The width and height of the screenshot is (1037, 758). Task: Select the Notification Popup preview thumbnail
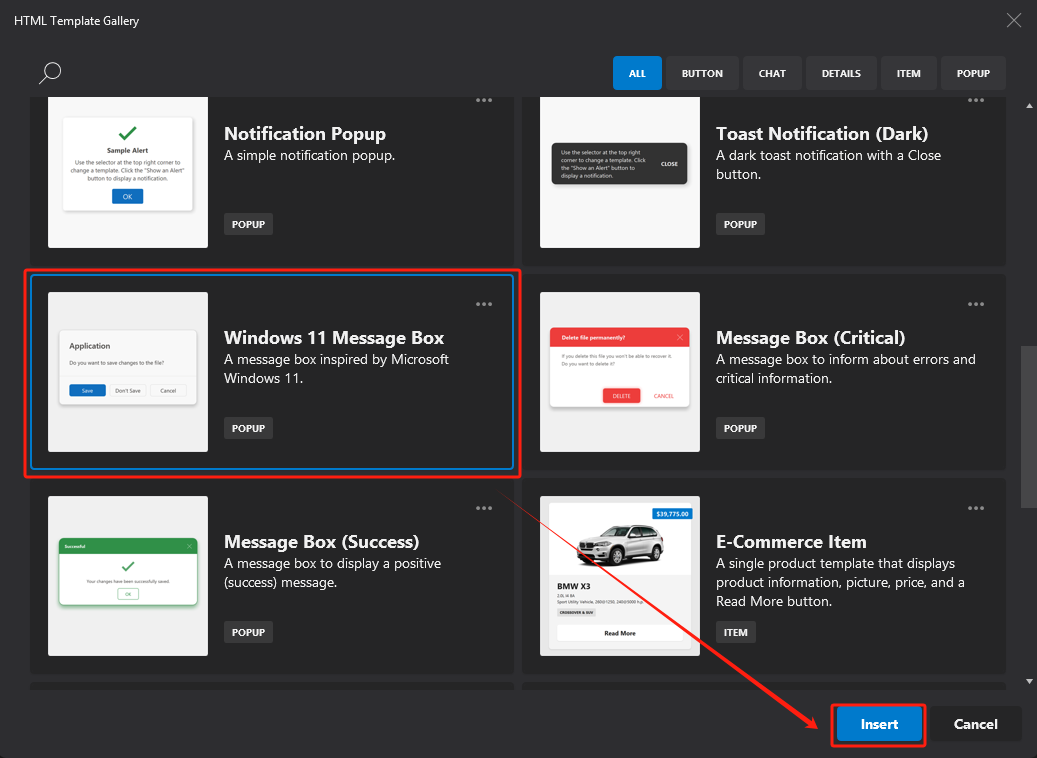128,173
